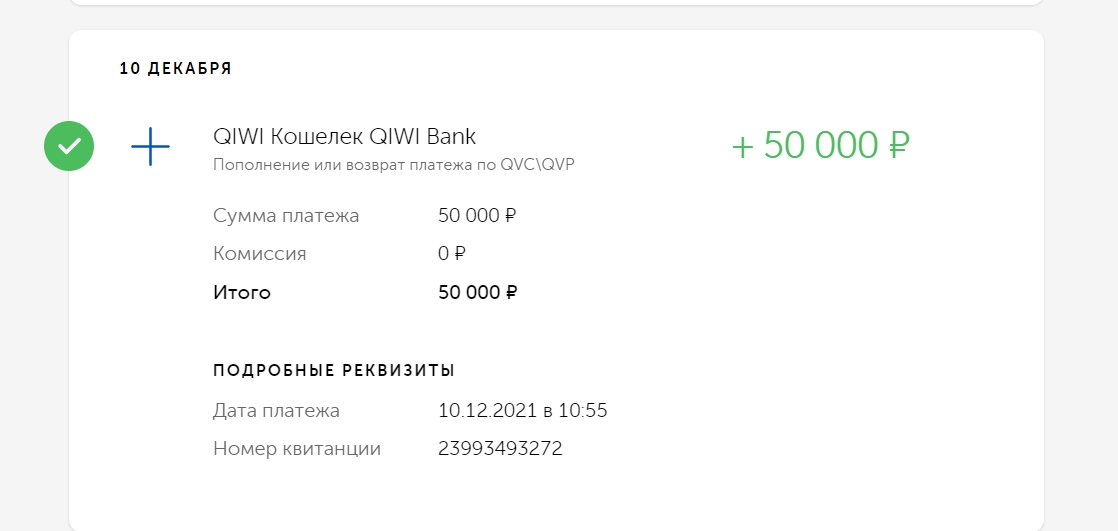Screen dimensions: 1118x531
Task: Click the "10 ДЕКАБРЯ" date header
Action: pyautogui.click(x=175, y=69)
